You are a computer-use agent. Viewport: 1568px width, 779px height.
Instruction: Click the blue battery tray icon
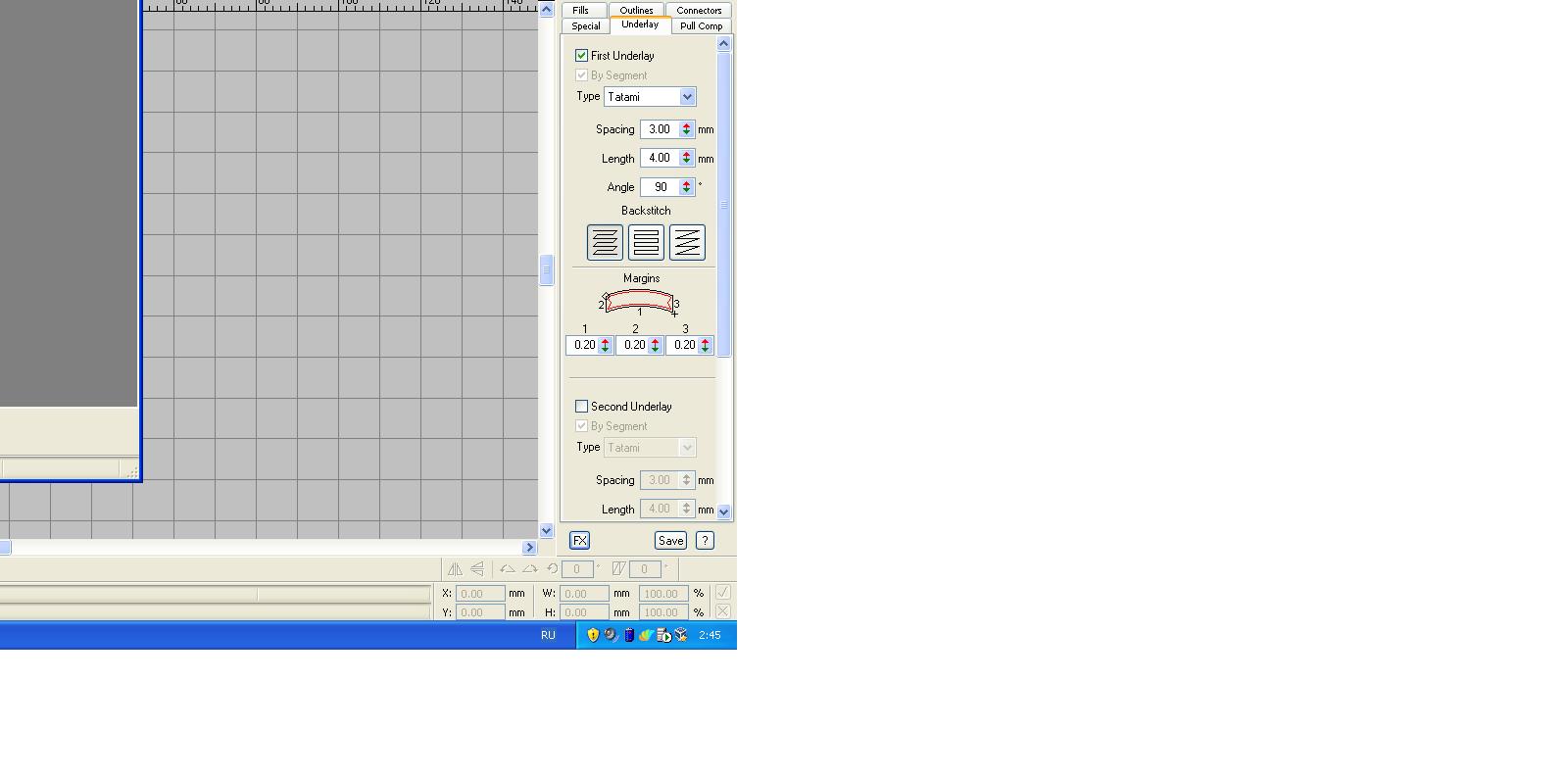[x=629, y=635]
